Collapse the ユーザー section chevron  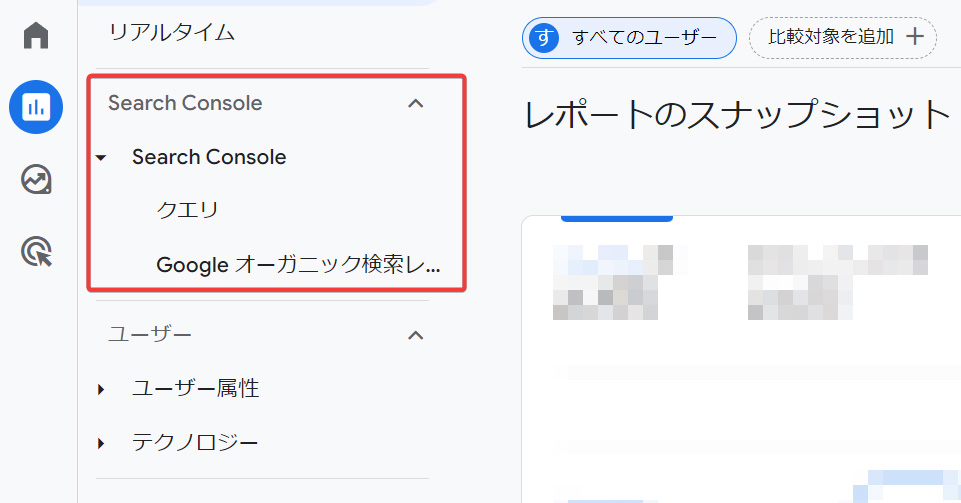click(x=416, y=335)
